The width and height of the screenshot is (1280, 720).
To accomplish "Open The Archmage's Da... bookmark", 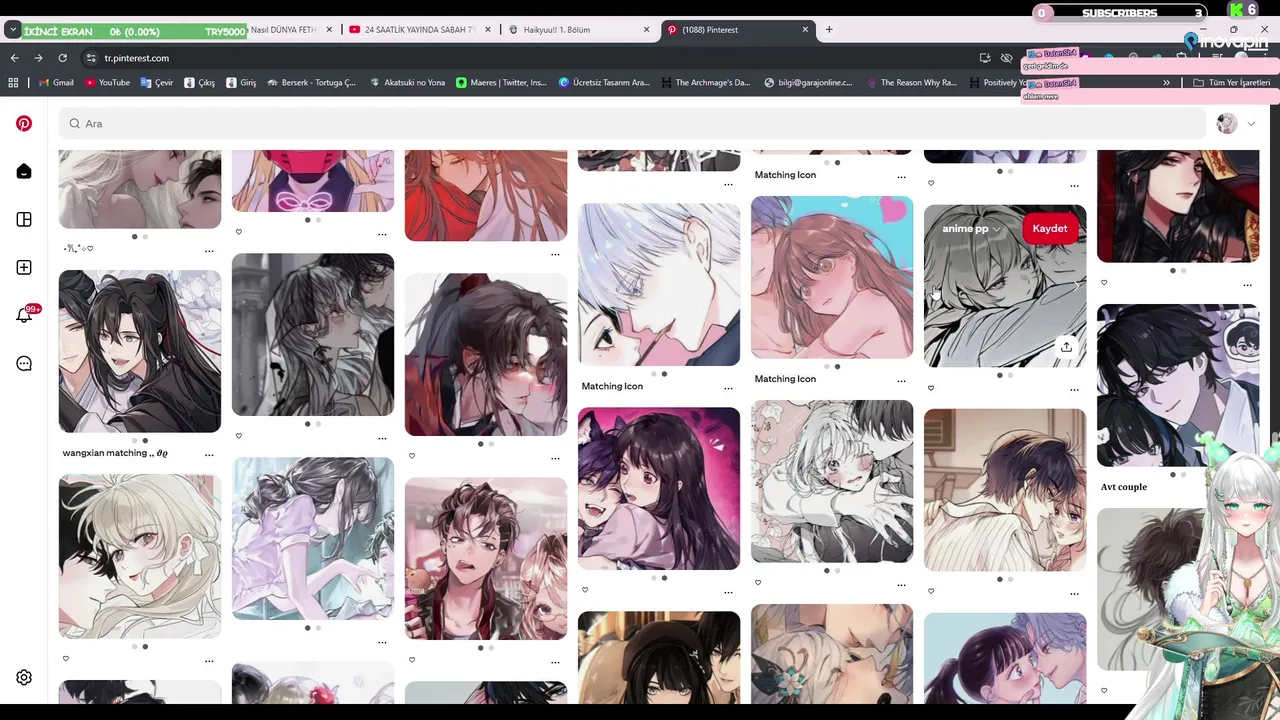I will [x=705, y=83].
